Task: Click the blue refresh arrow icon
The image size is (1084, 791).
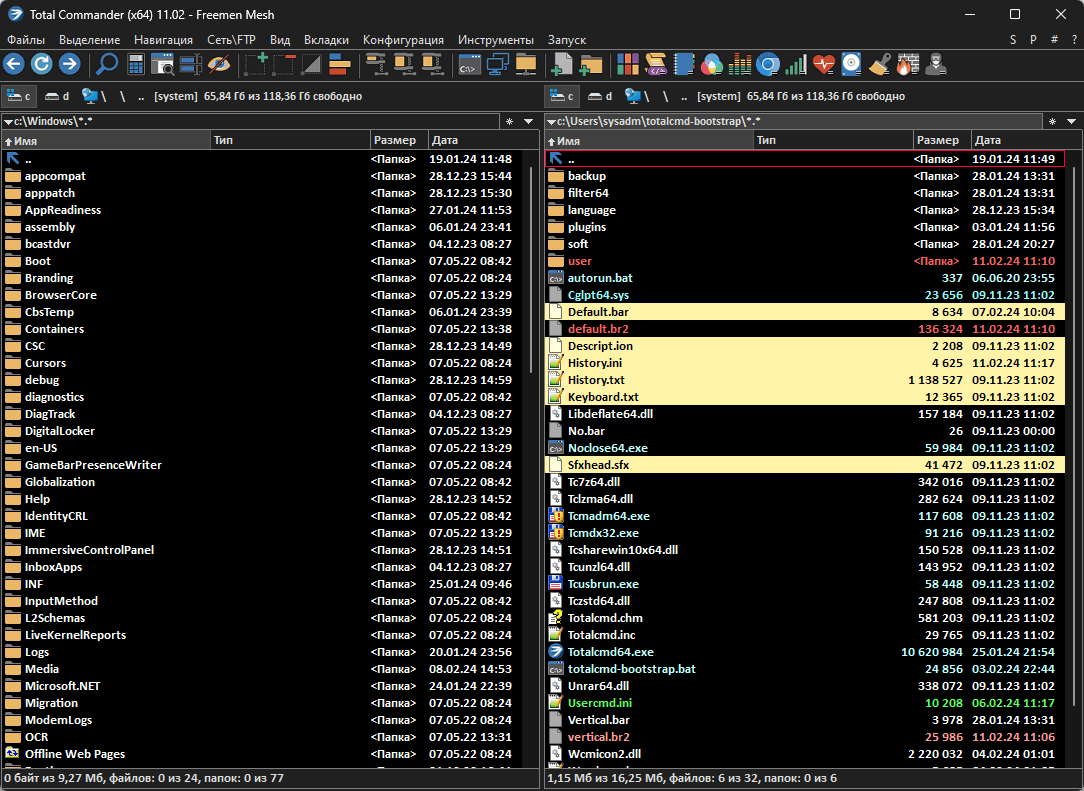Action: click(x=41, y=65)
